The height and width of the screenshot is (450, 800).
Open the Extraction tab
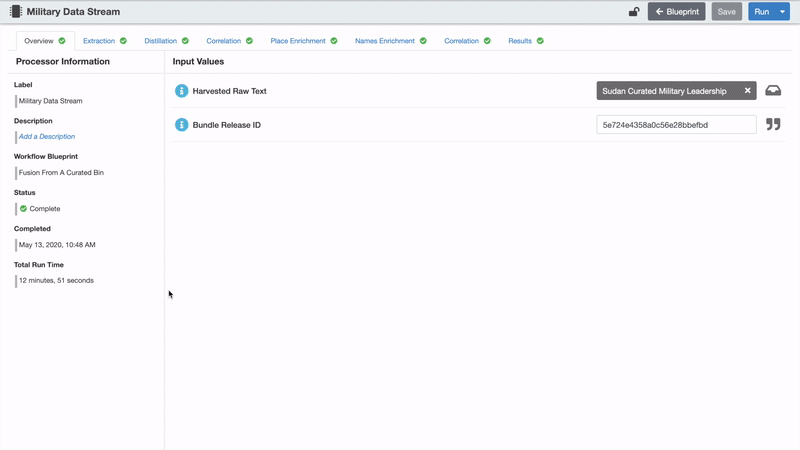(x=105, y=41)
